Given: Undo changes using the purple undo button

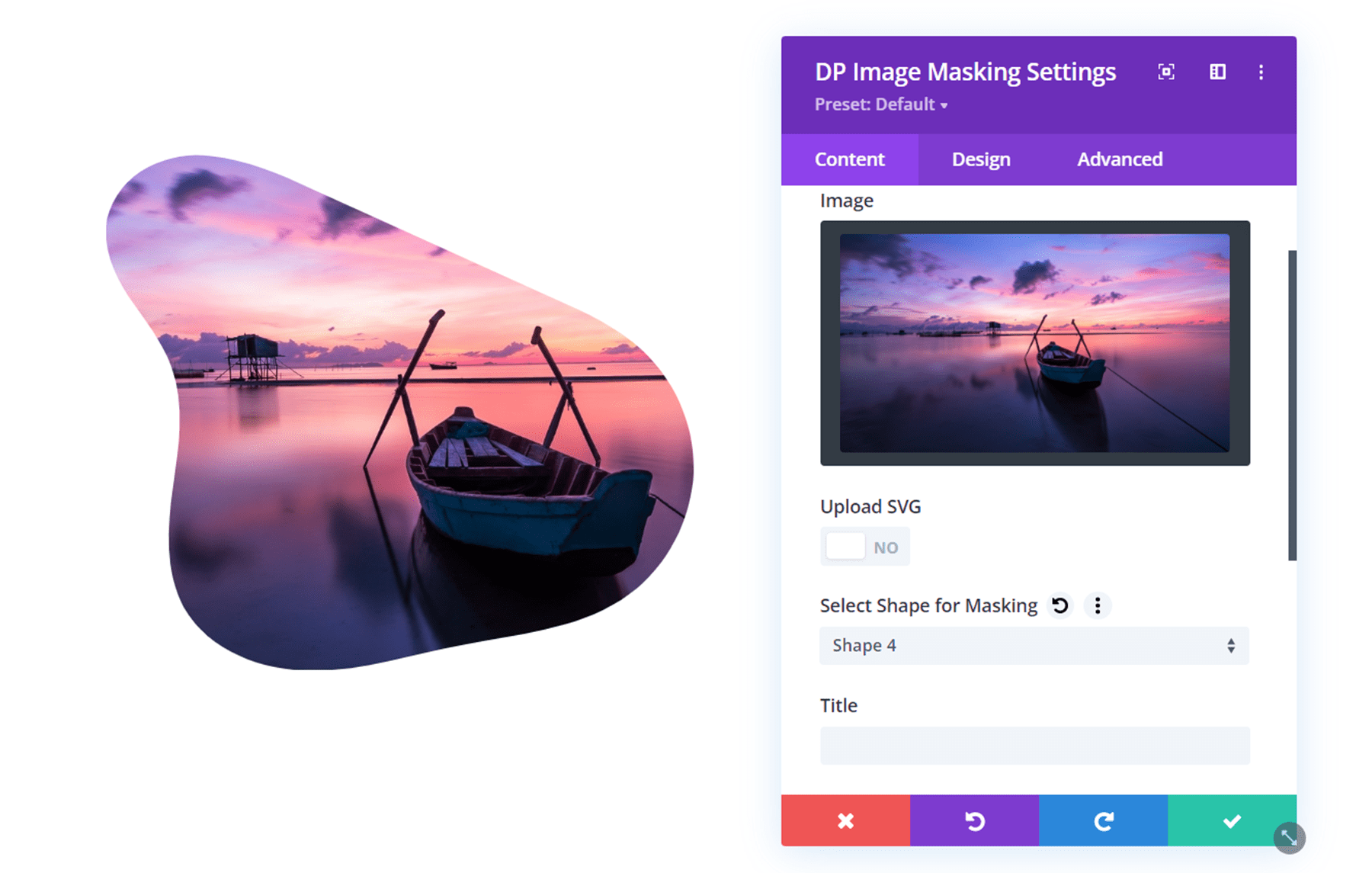Looking at the screenshot, I should [974, 821].
